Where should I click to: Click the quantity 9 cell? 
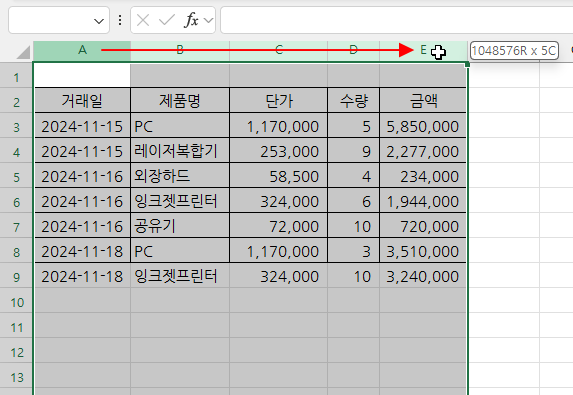click(353, 151)
